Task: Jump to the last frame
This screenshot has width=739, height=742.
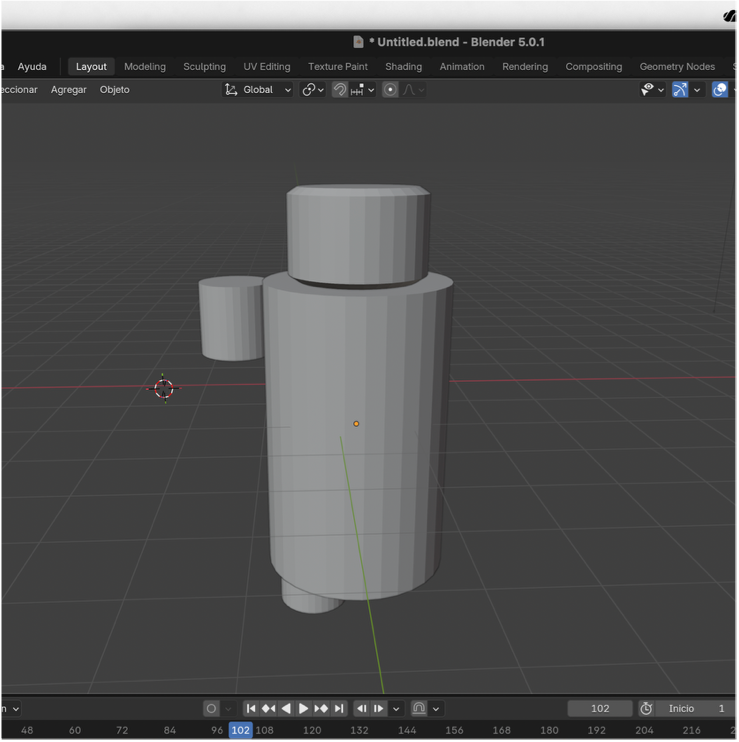Action: tap(339, 708)
